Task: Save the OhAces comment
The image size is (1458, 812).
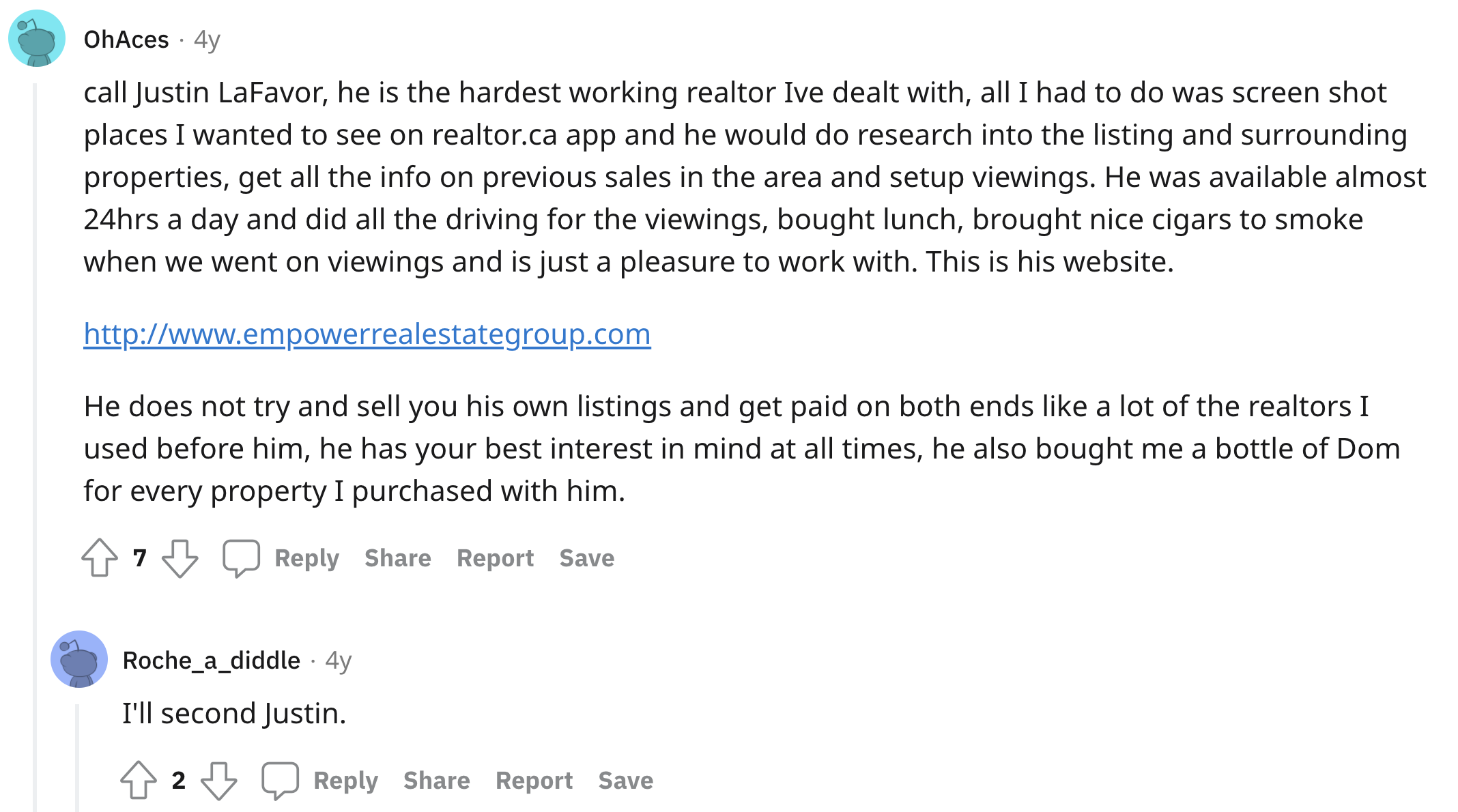Action: (x=586, y=558)
